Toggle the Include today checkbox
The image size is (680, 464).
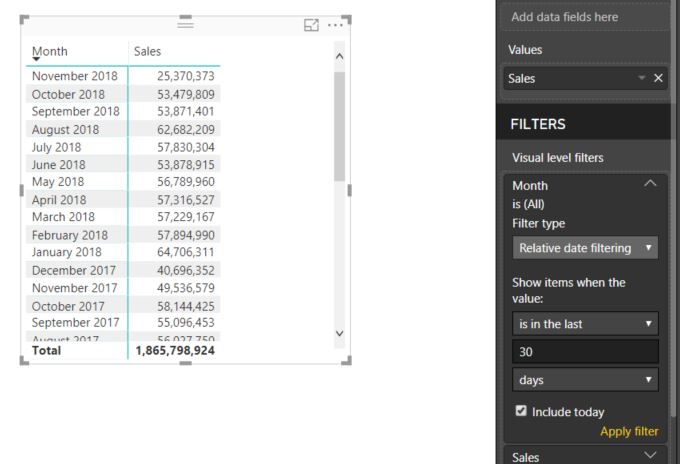(521, 411)
